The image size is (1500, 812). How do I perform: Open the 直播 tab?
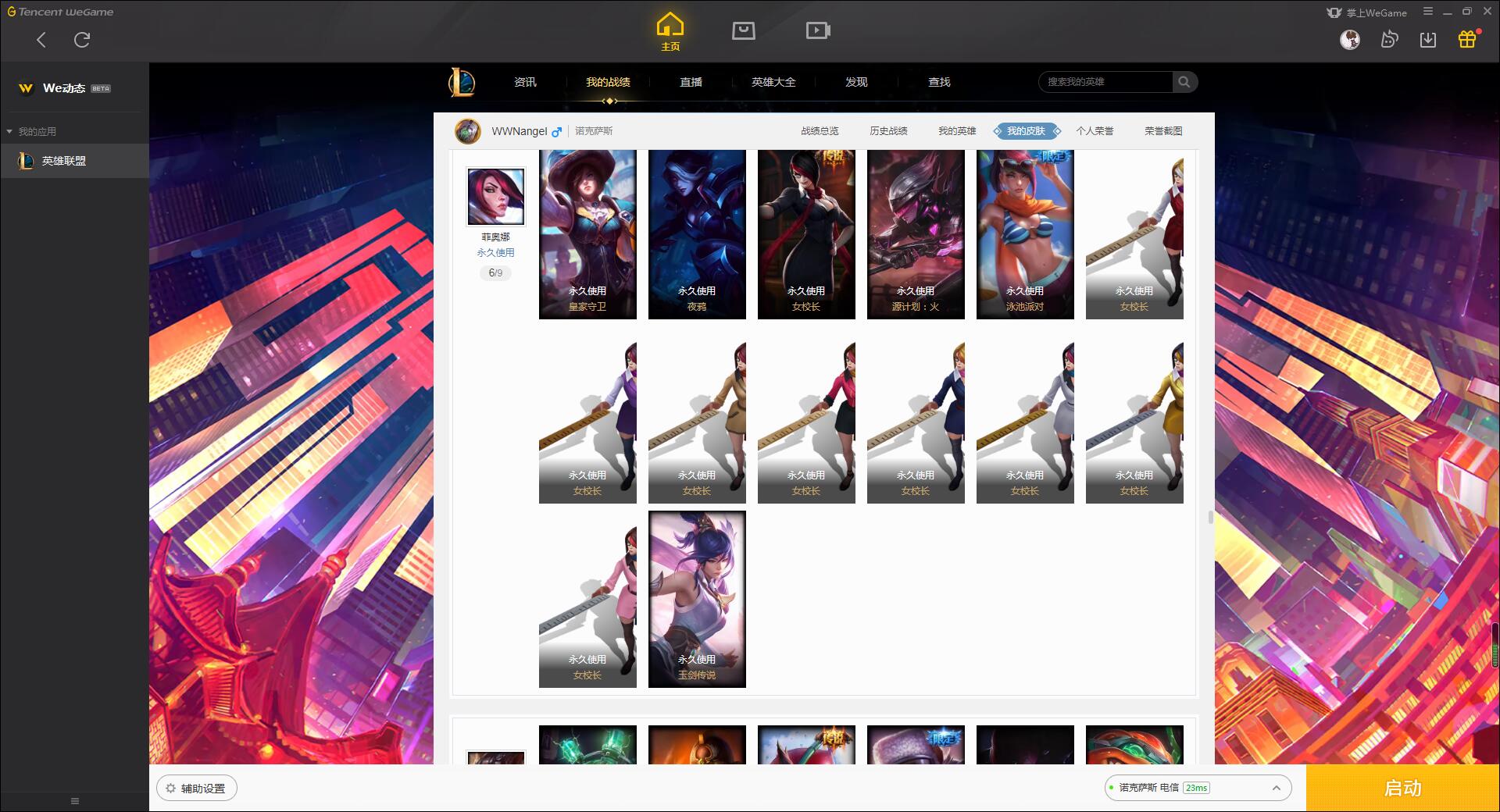(691, 82)
